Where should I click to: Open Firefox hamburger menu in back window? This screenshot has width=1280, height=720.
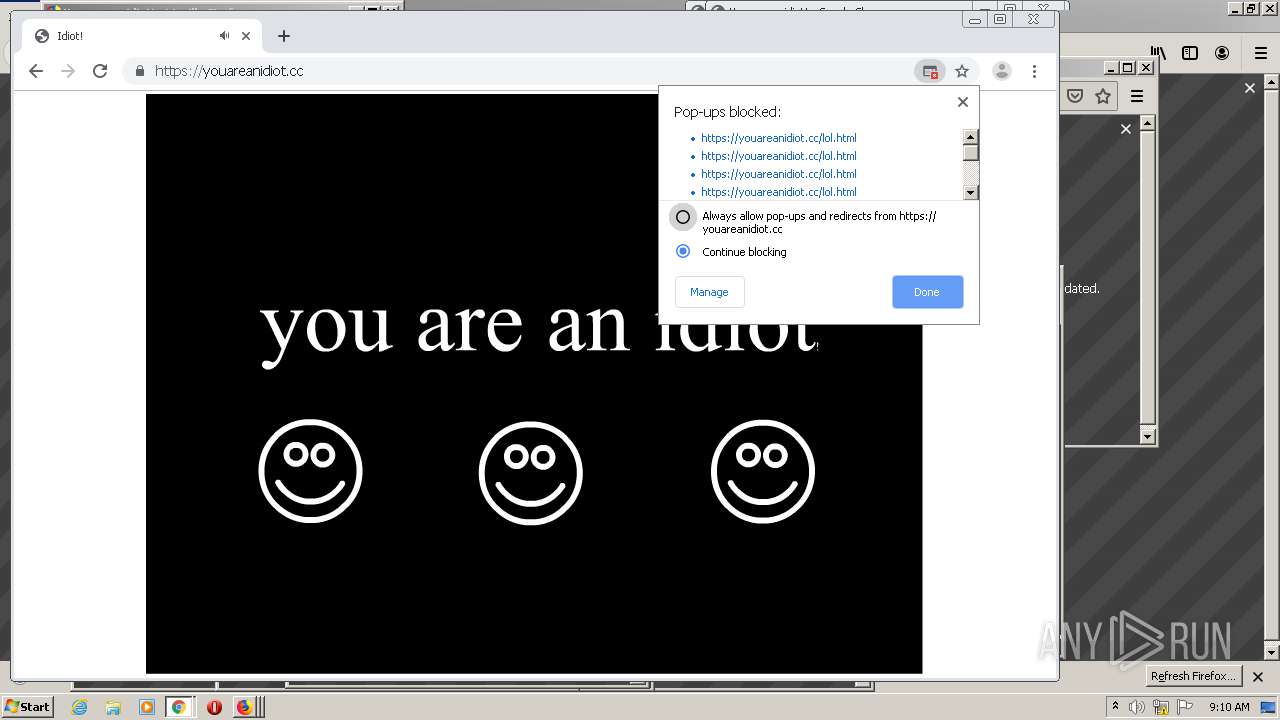(1261, 53)
